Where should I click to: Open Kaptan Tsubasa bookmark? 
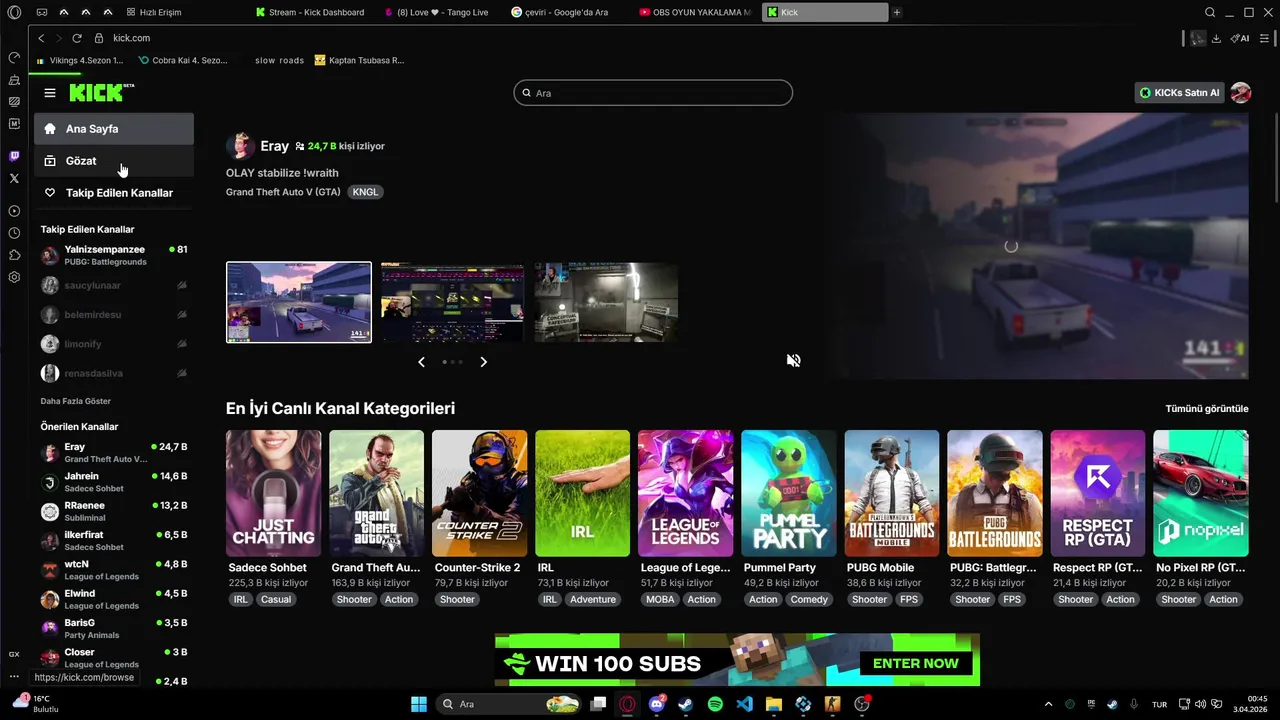[x=359, y=60]
